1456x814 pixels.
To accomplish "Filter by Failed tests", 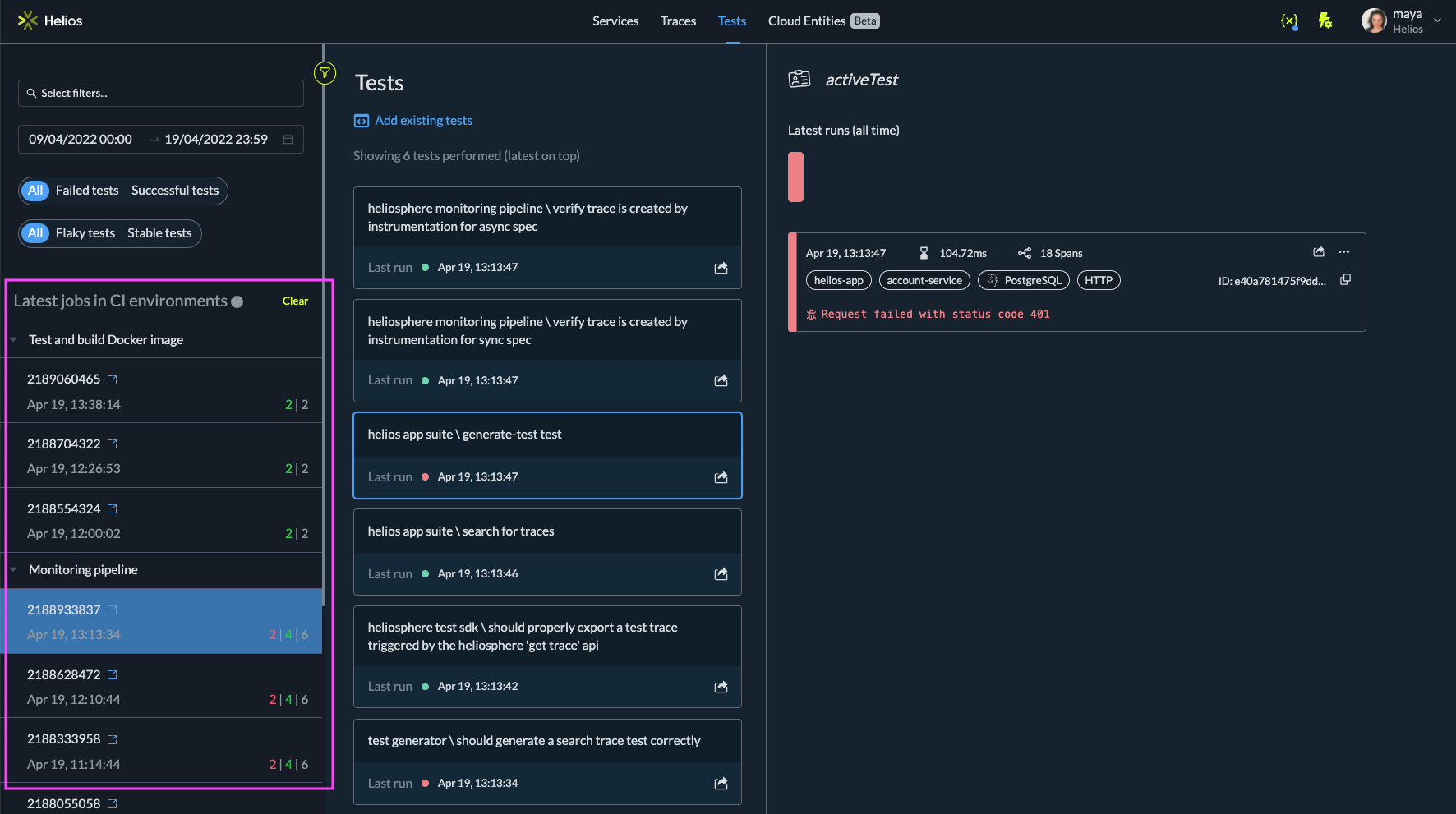I will tap(87, 191).
